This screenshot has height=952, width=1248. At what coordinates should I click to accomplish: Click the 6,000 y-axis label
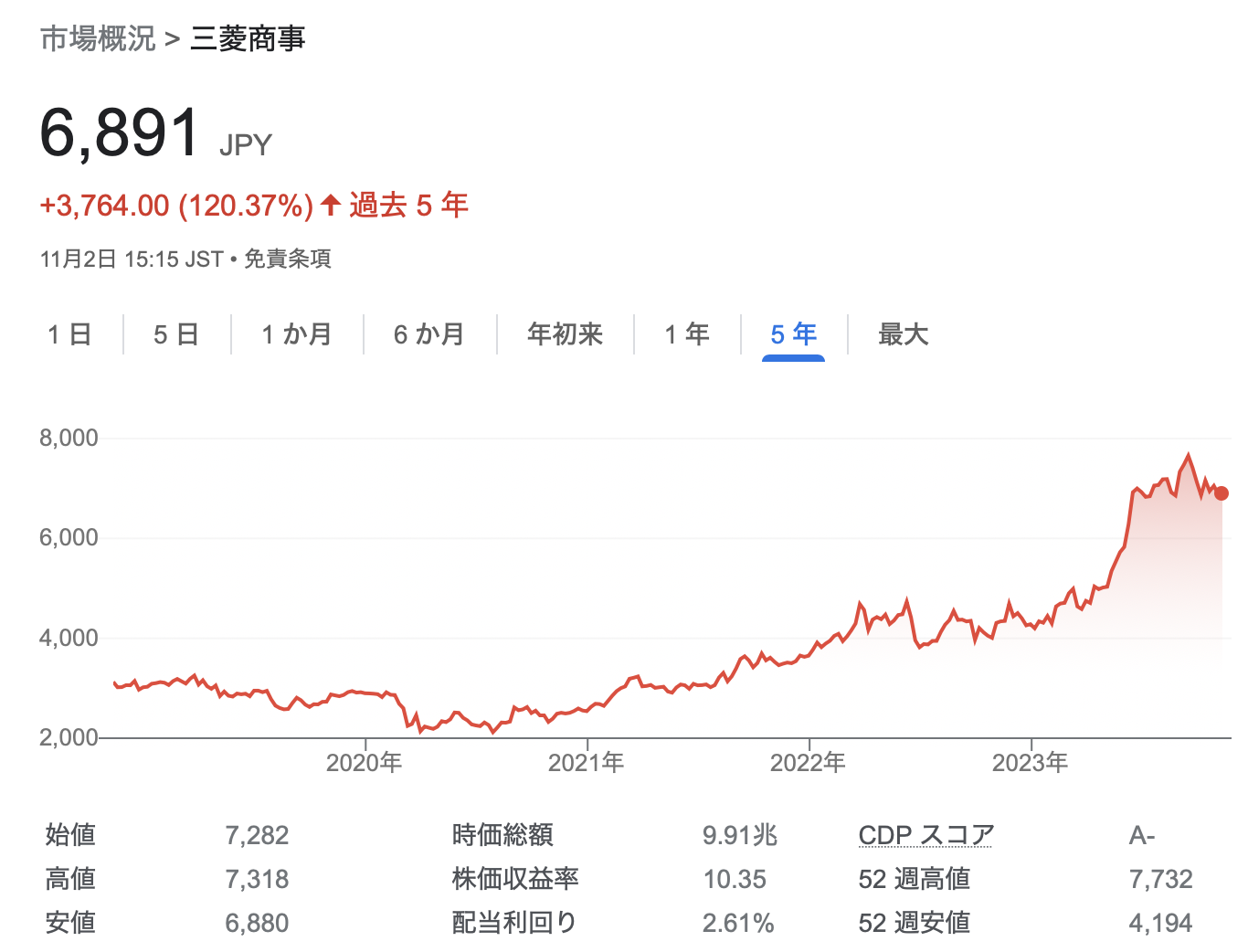point(69,538)
